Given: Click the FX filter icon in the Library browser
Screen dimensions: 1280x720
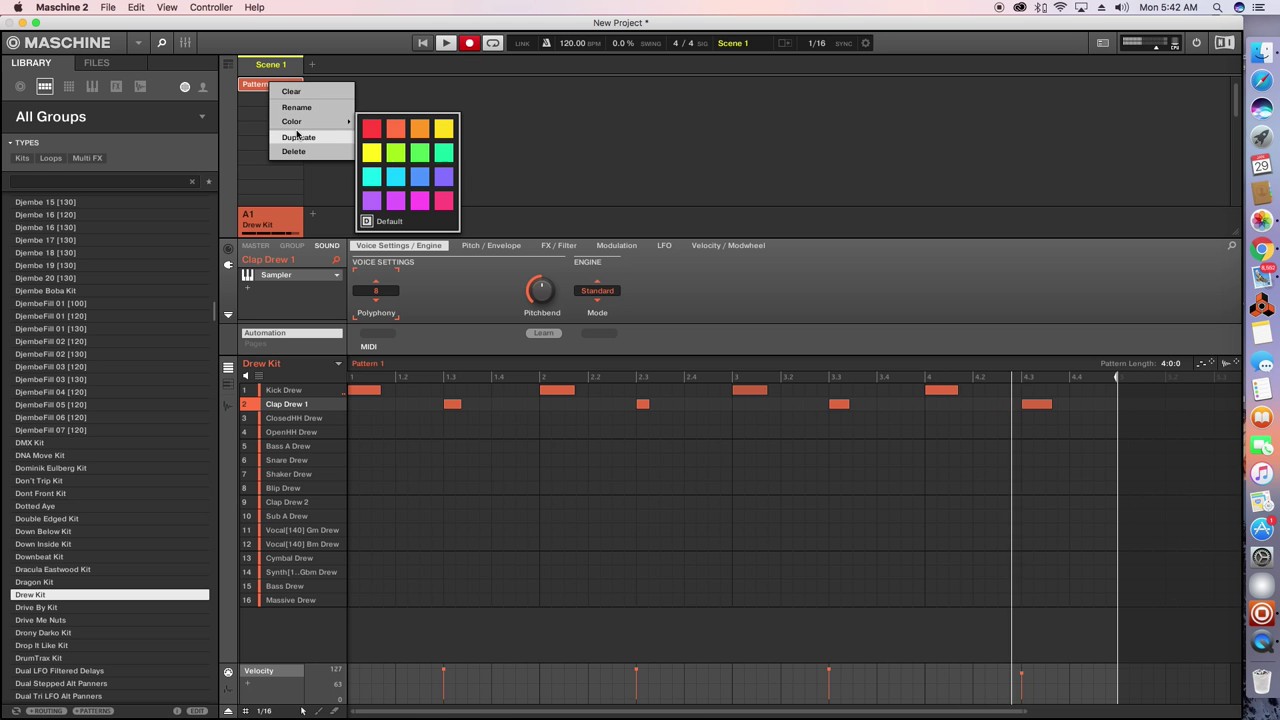Looking at the screenshot, I should [x=116, y=86].
